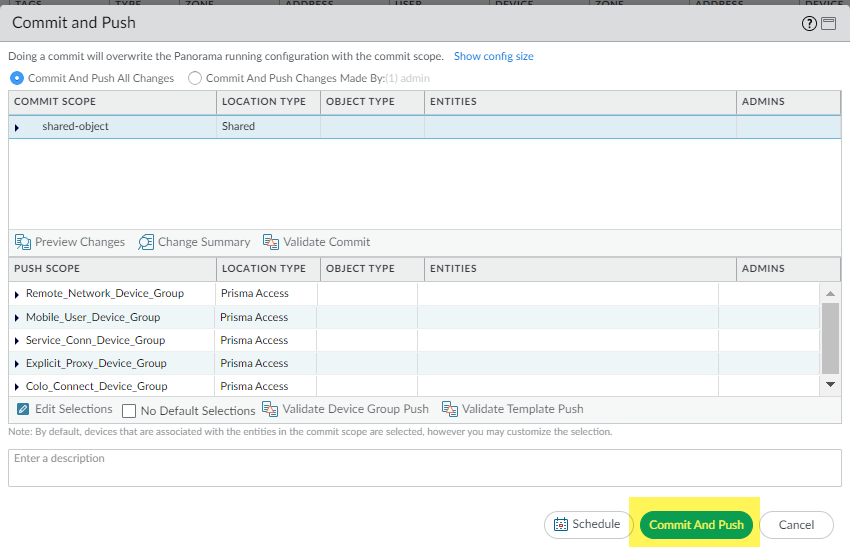Click the Preview Changes icon
Screen dimensions: 850x551
coord(23,242)
